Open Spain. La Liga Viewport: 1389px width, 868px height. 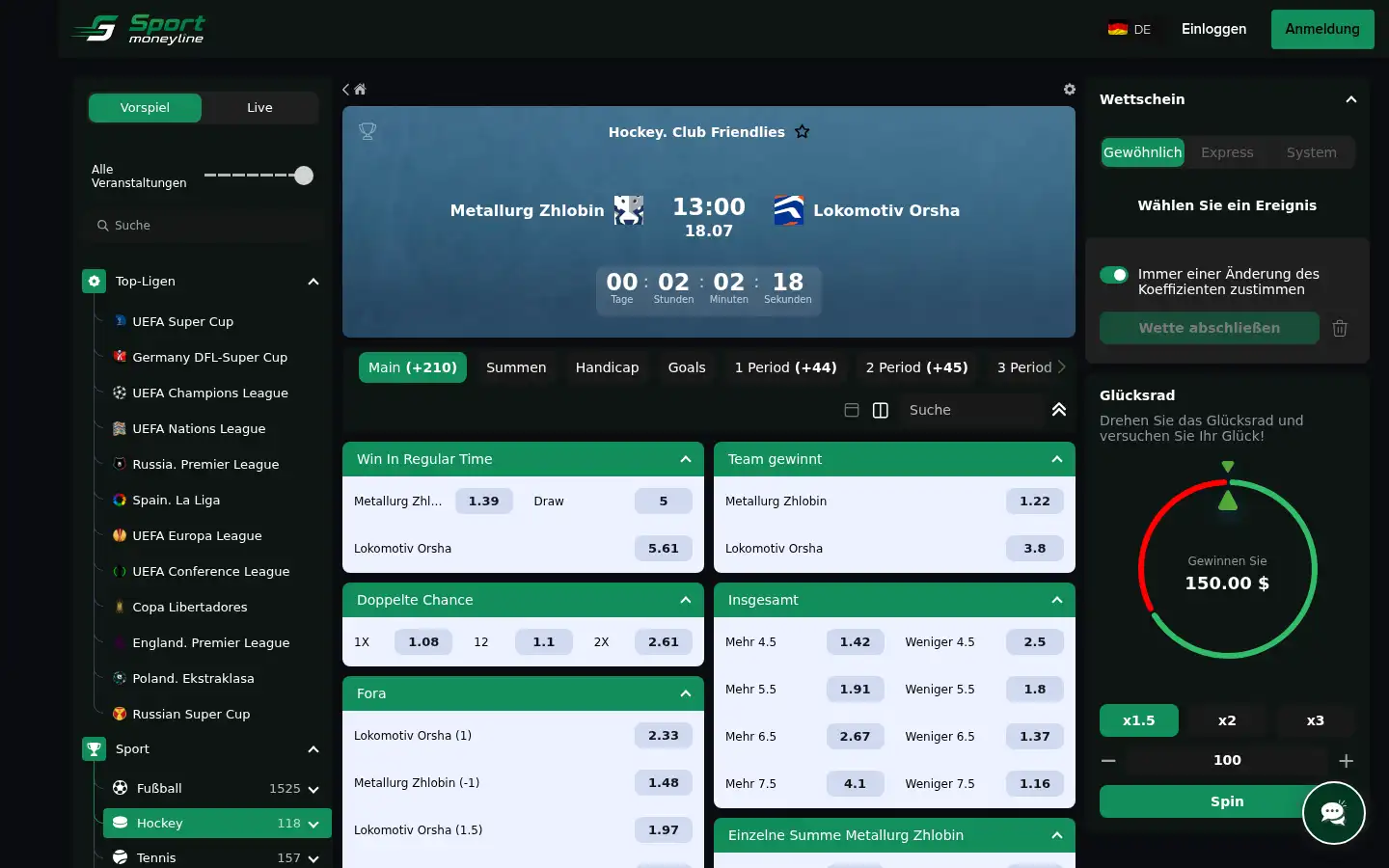176,500
